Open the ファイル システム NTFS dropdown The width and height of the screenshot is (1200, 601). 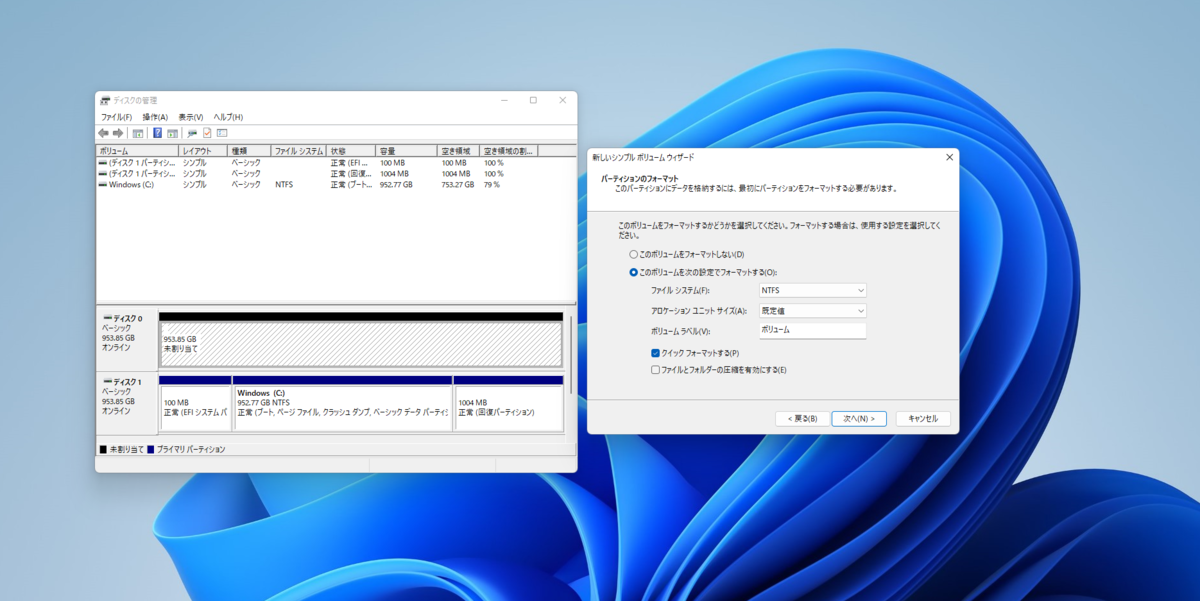click(812, 290)
